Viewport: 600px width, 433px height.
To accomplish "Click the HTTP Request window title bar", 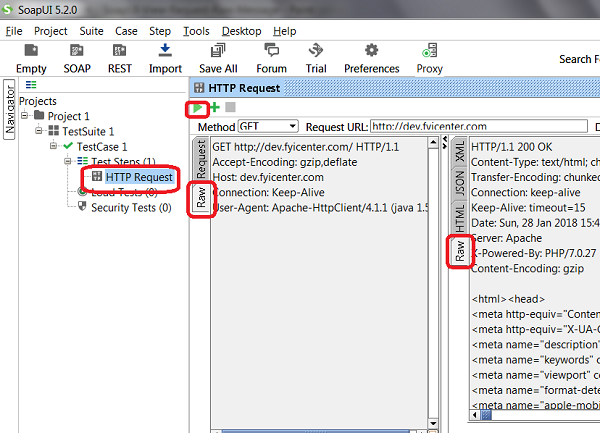I will point(395,88).
